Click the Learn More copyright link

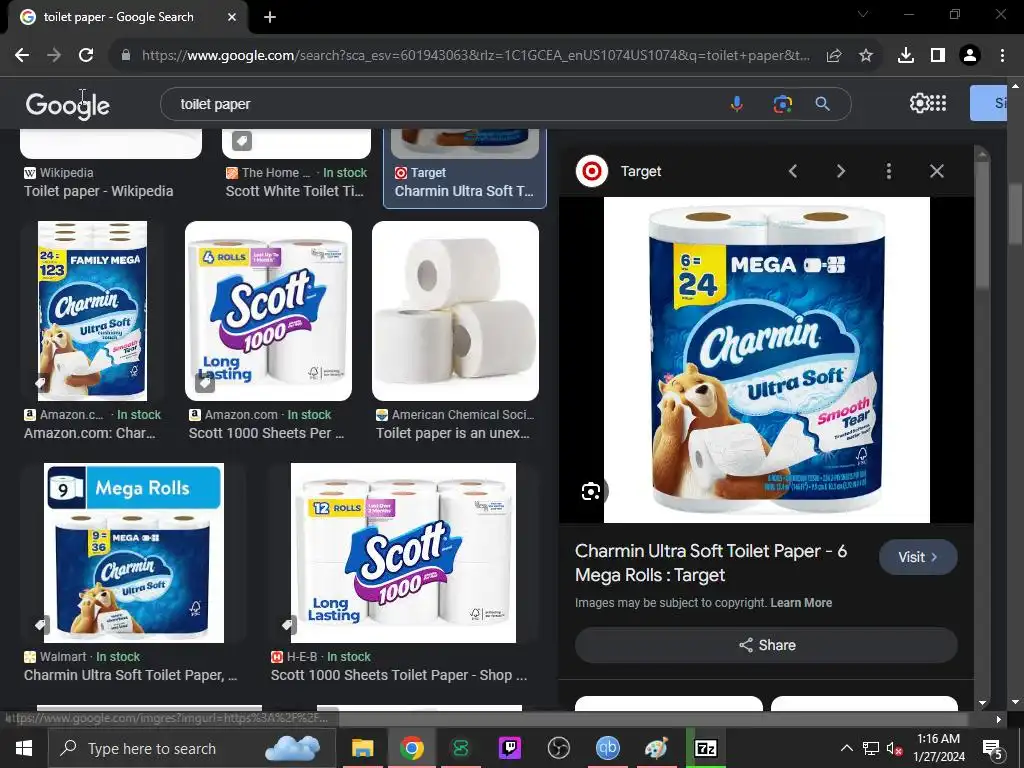point(801,603)
